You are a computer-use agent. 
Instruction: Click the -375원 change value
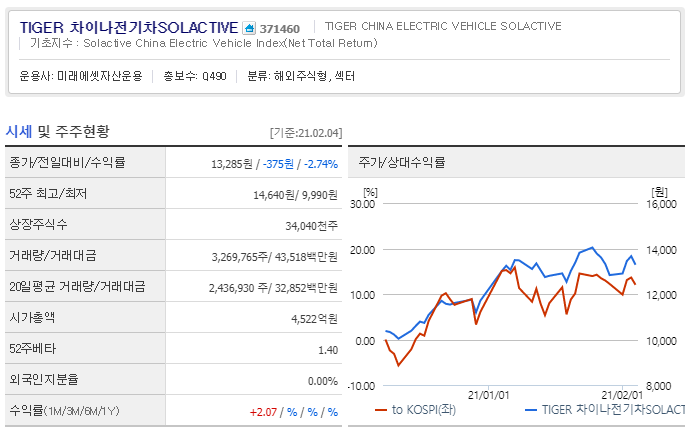pos(278,164)
